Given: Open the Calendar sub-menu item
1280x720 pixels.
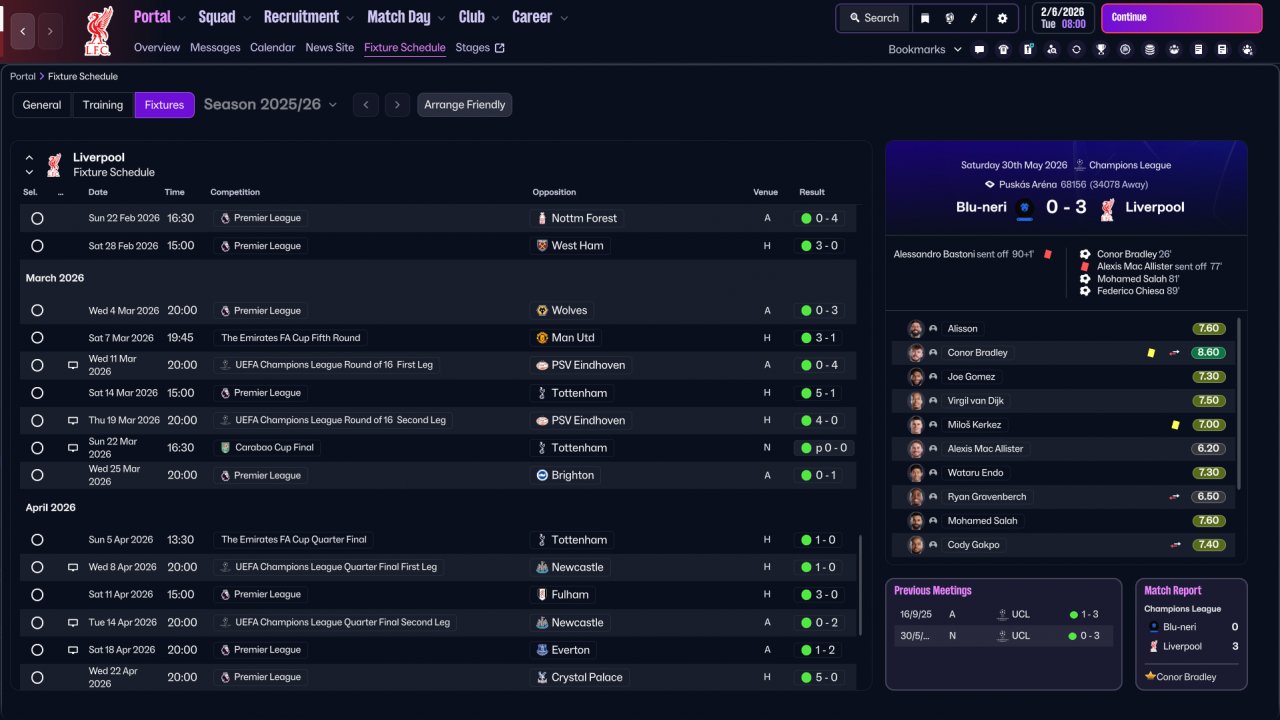Looking at the screenshot, I should [x=273, y=48].
